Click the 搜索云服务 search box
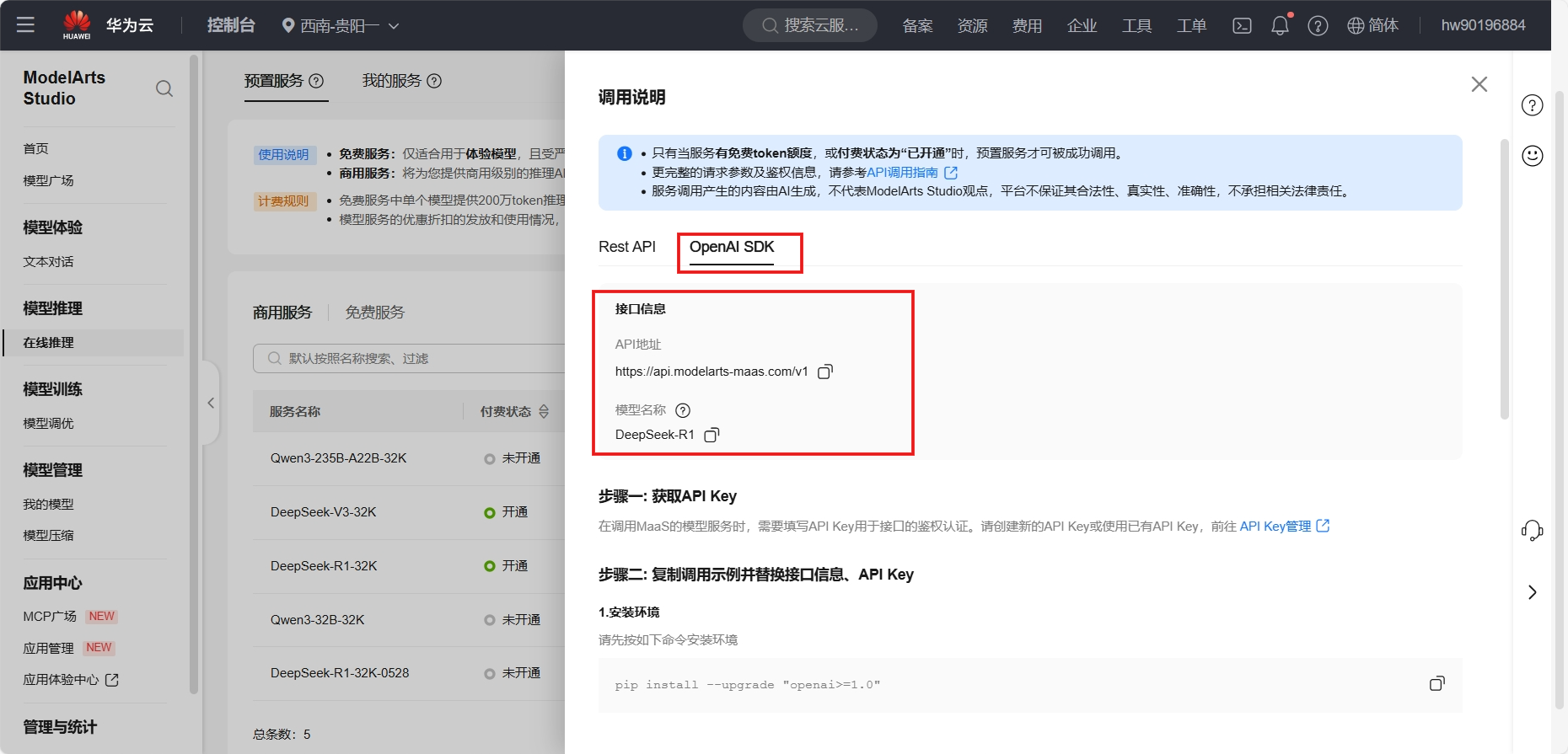The width and height of the screenshot is (1568, 754). [x=810, y=25]
